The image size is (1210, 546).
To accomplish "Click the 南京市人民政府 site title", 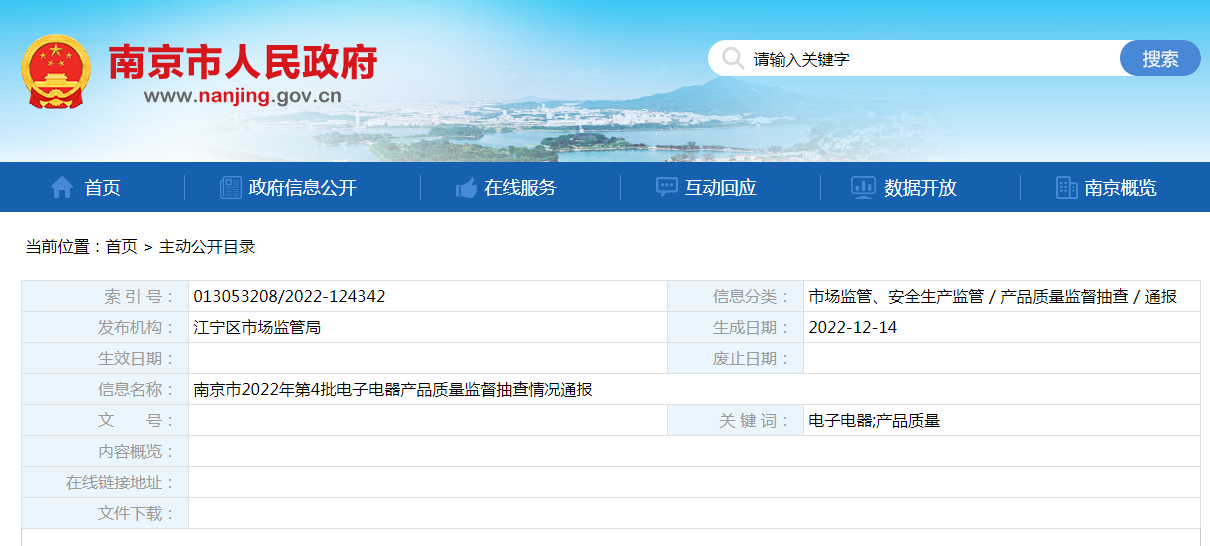I will tap(242, 62).
